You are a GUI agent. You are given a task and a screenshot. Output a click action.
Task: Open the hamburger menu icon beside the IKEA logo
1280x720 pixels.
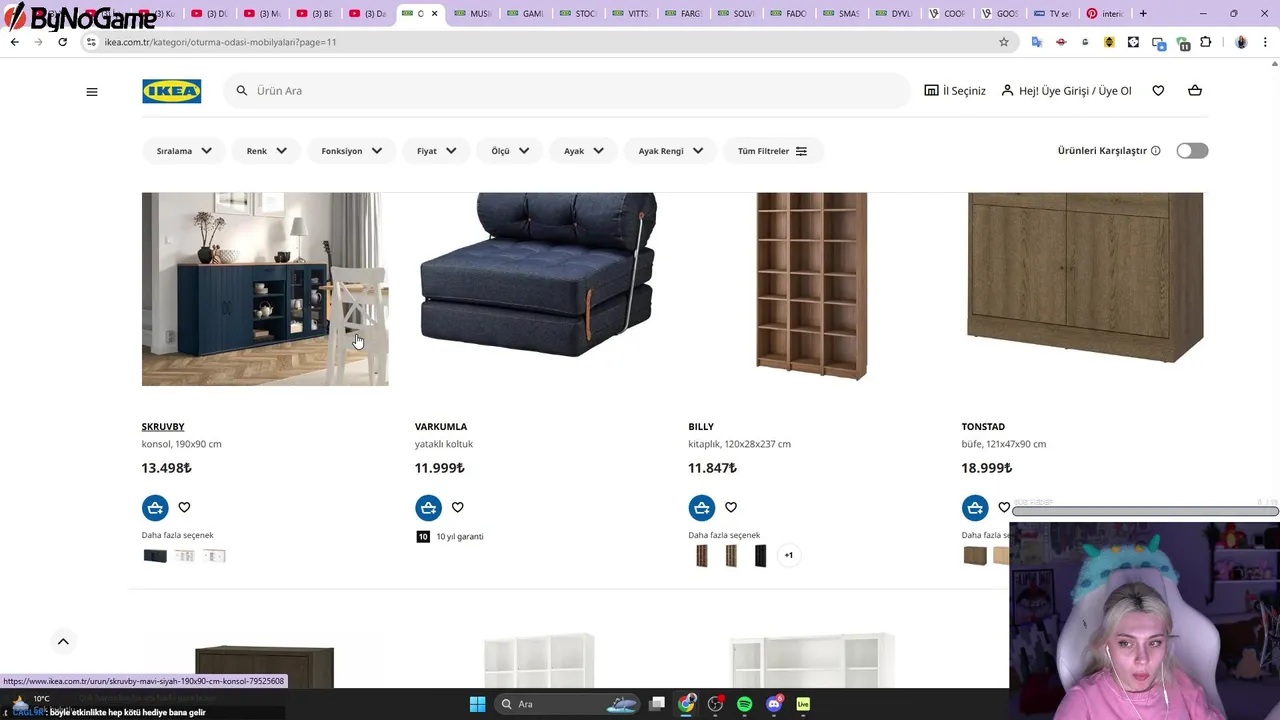coord(92,91)
